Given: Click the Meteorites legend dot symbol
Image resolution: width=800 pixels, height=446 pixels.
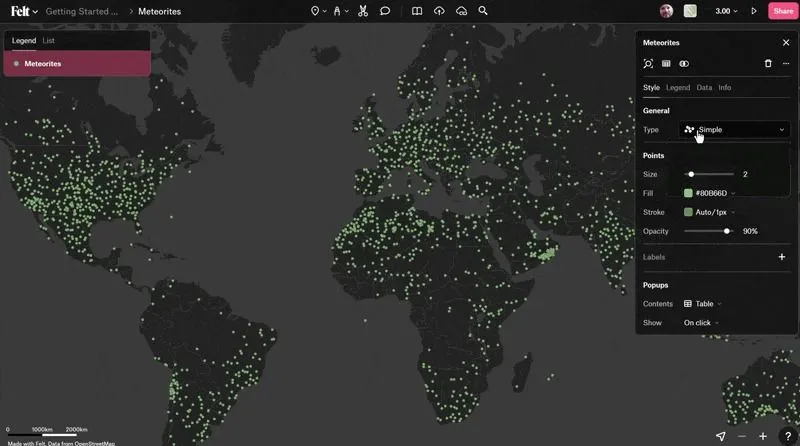Looking at the screenshot, I should [x=16, y=64].
